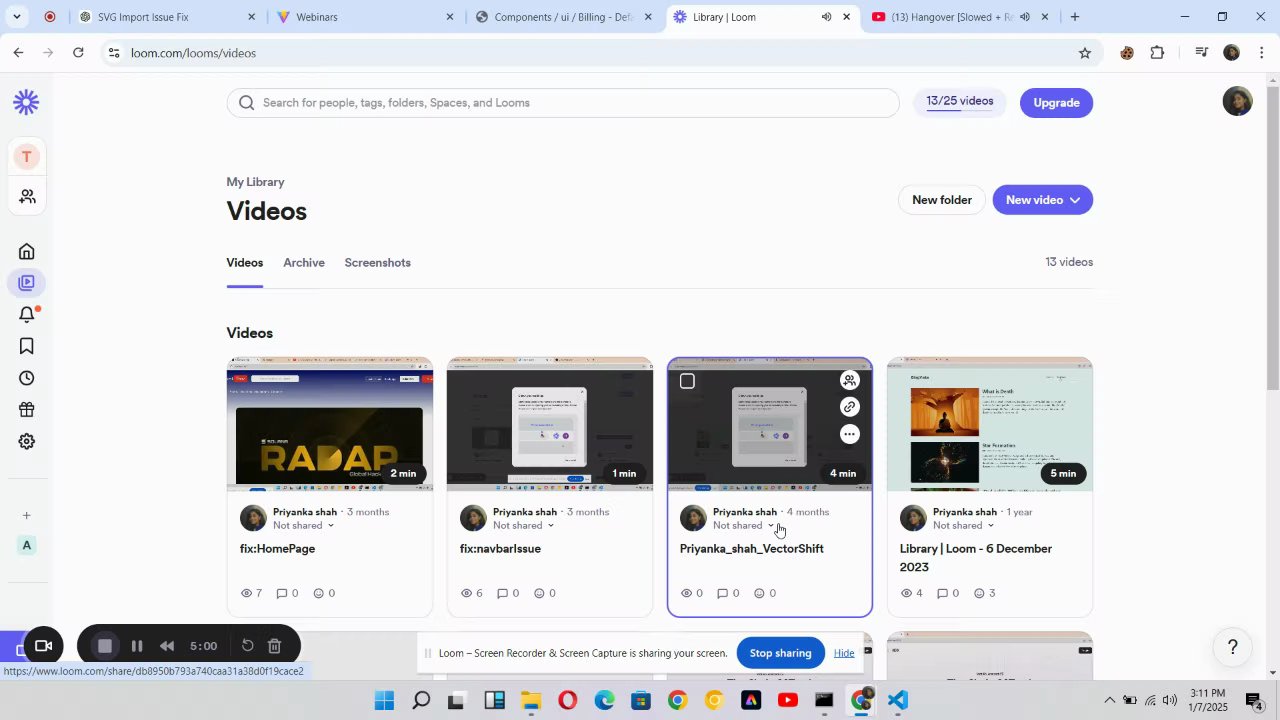Viewport: 1280px width, 720px height.
Task: Open VS Code from taskbar
Action: (x=897, y=700)
